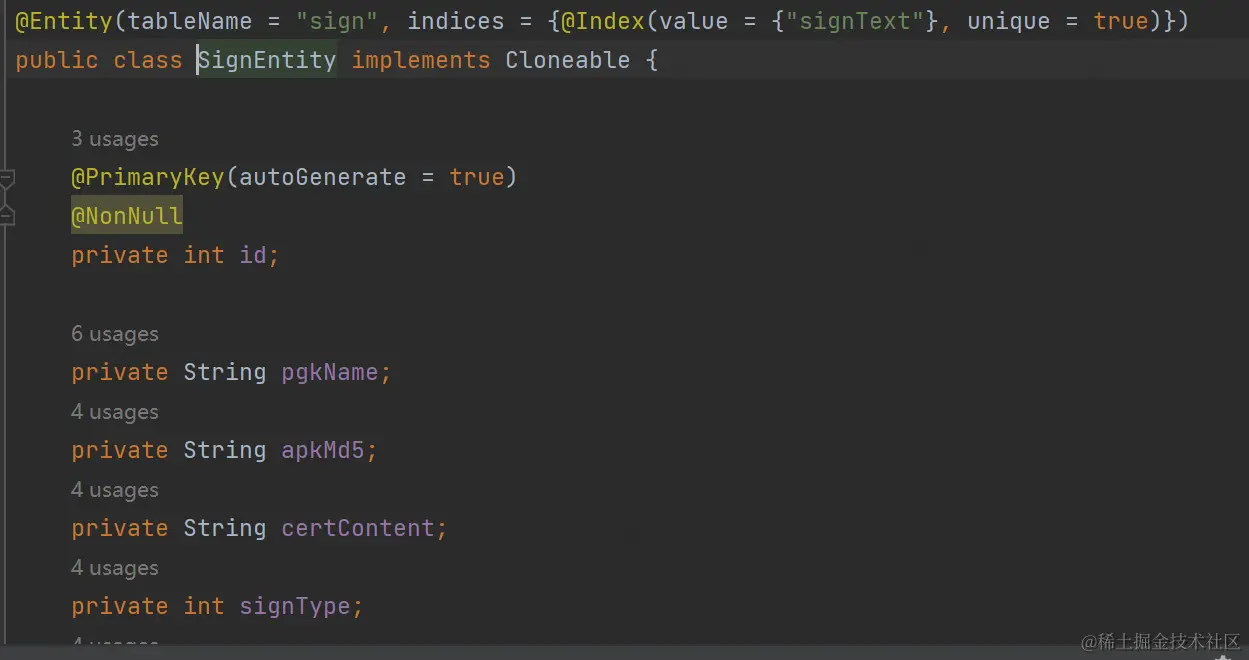Click the pgkName field name
Screen dimensions: 1249x660
(330, 372)
